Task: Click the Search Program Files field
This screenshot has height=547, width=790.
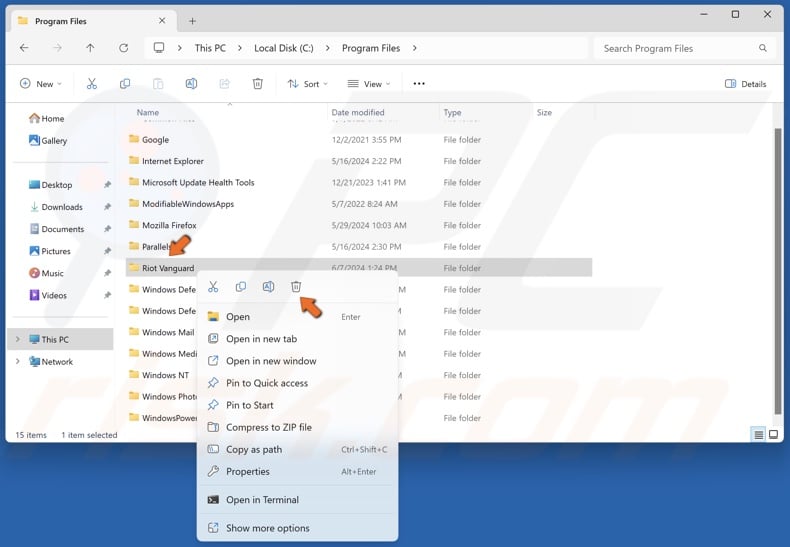Action: (x=678, y=48)
